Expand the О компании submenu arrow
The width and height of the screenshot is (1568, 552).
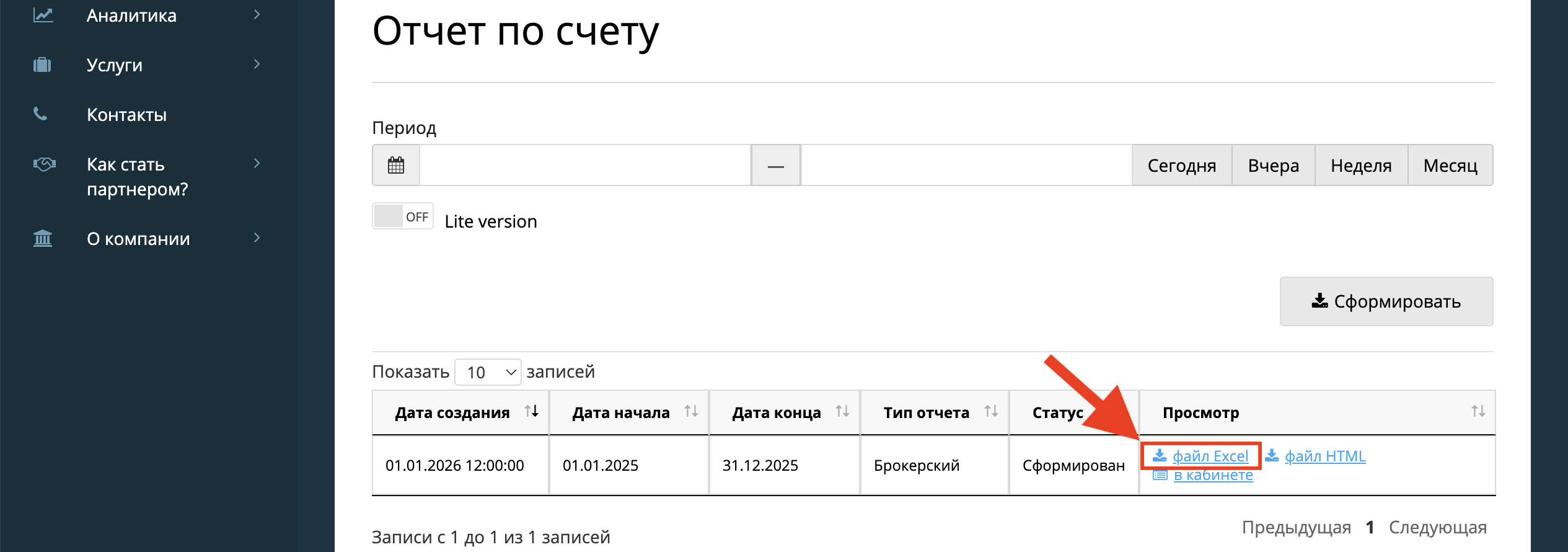coord(257,238)
